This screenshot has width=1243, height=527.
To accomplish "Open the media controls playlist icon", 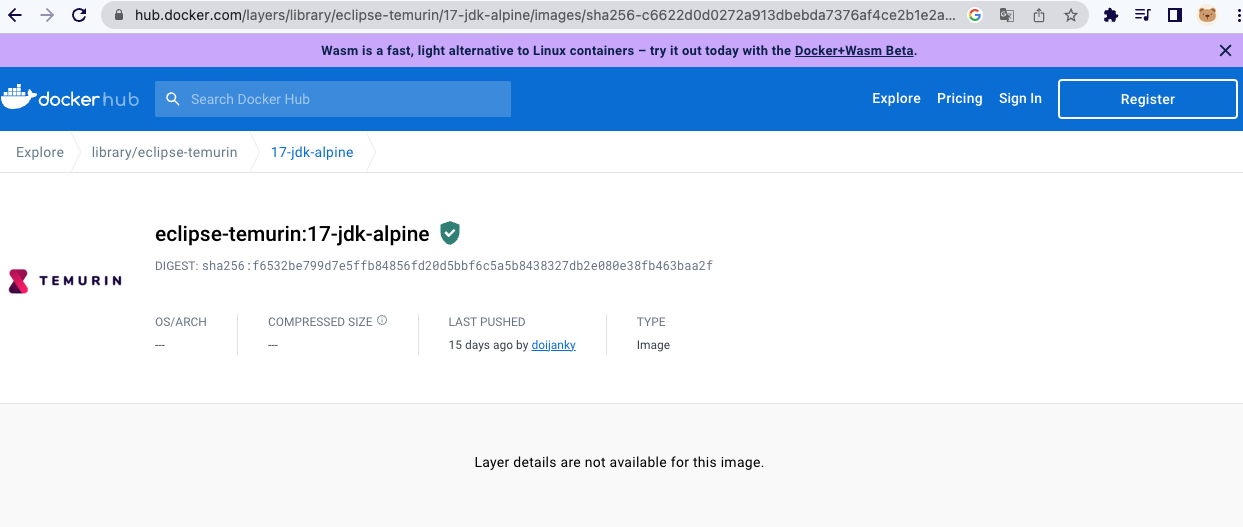I will pyautogui.click(x=1142, y=15).
